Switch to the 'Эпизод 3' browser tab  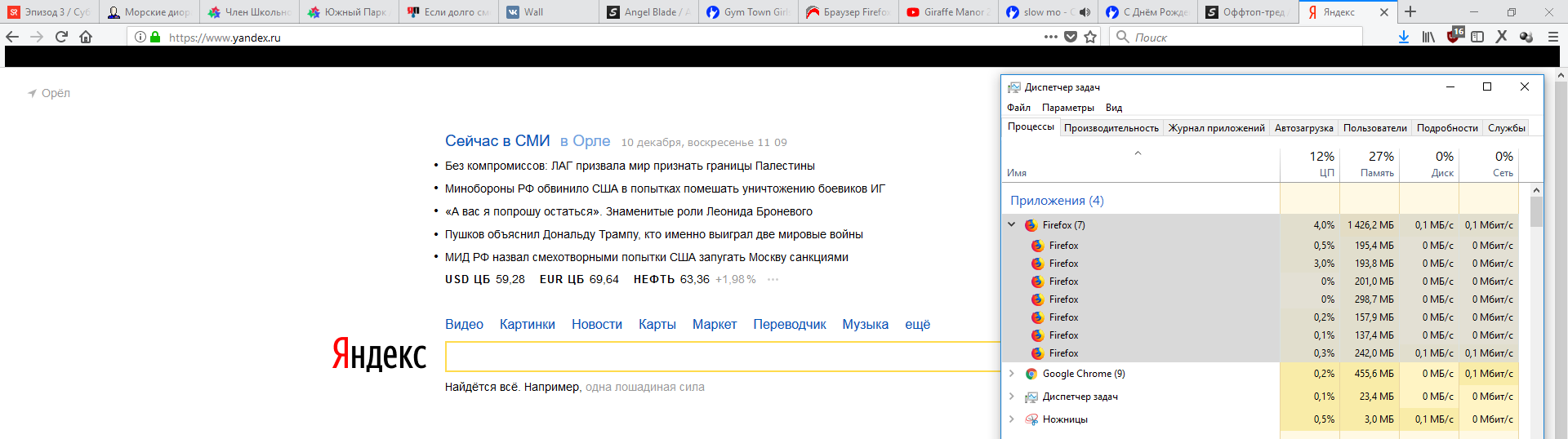coord(50,12)
